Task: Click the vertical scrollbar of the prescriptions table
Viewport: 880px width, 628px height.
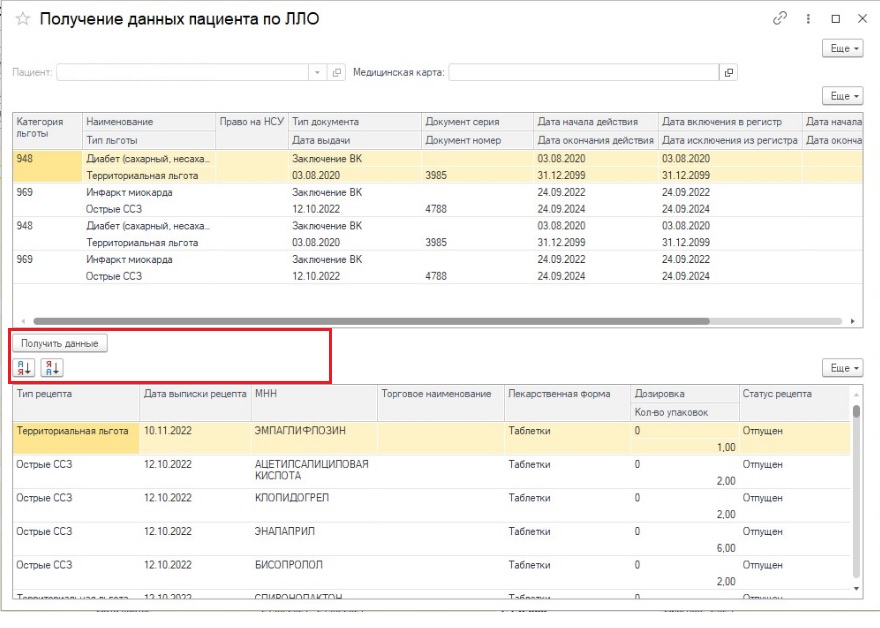Action: coord(856,480)
